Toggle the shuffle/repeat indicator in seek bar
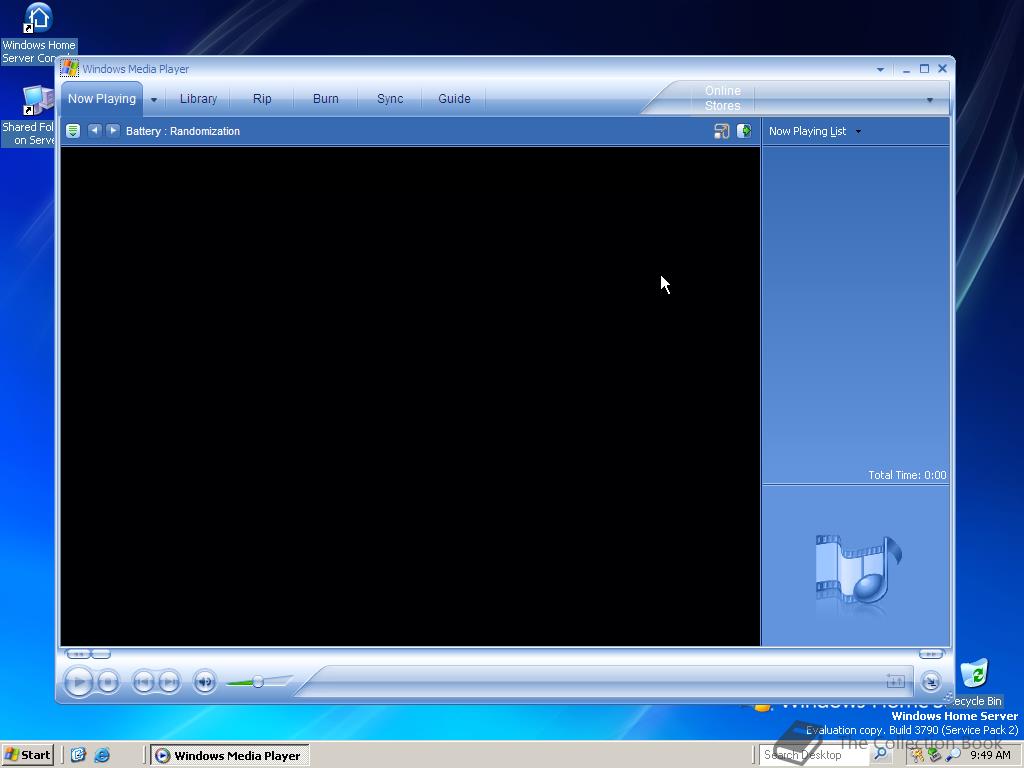Screen dimensions: 1024x768 click(x=895, y=681)
